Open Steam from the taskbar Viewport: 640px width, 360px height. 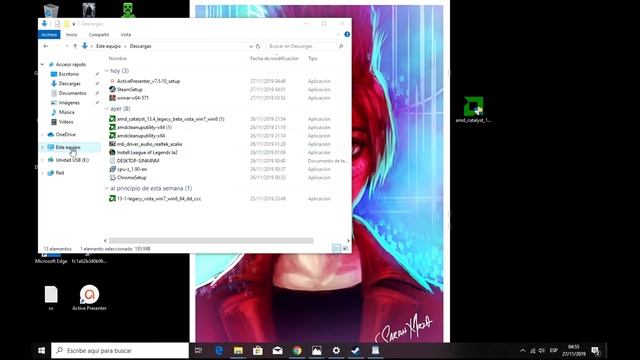click(x=356, y=351)
